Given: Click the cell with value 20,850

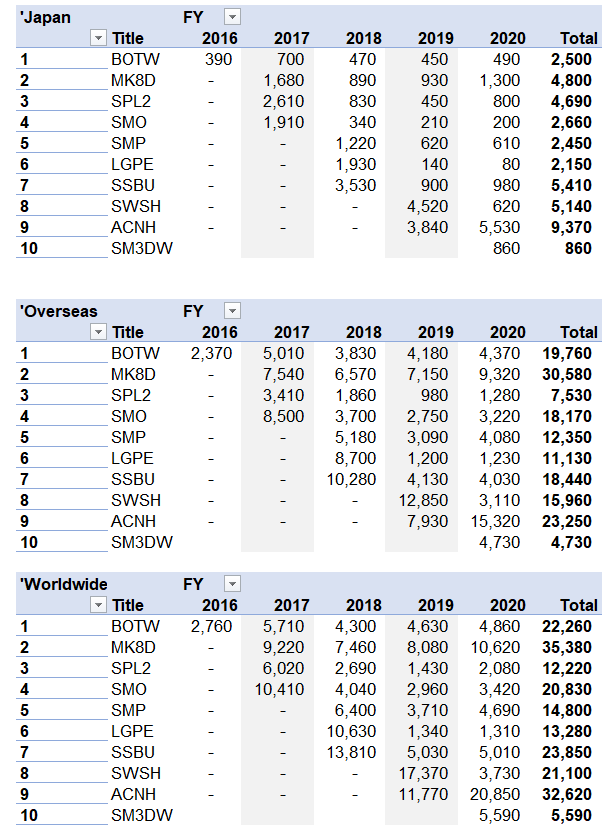Looking at the screenshot, I should (x=495, y=794).
